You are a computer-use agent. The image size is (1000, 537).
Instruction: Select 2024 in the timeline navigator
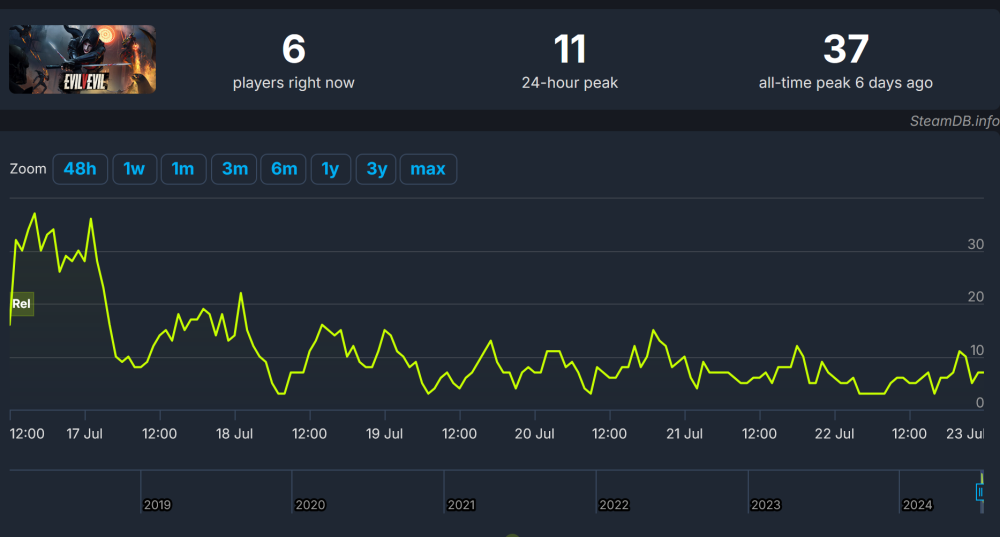tap(917, 505)
